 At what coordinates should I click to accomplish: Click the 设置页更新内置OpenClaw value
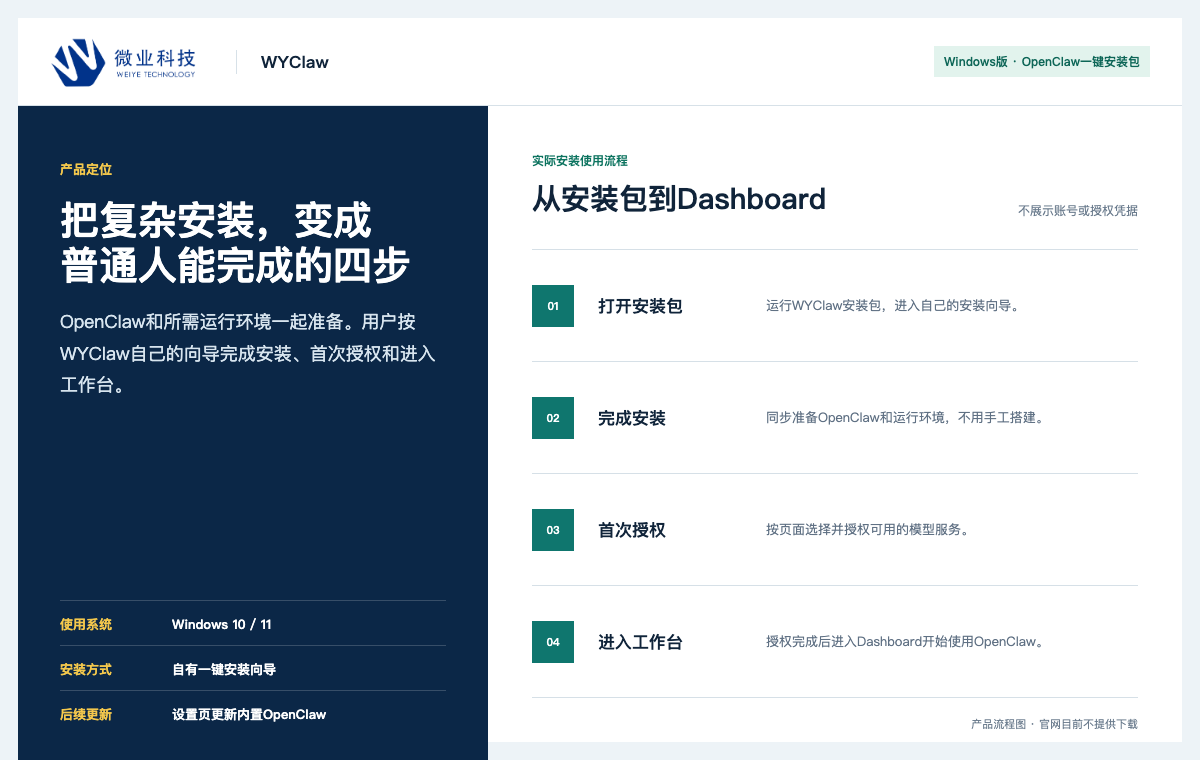coord(249,715)
